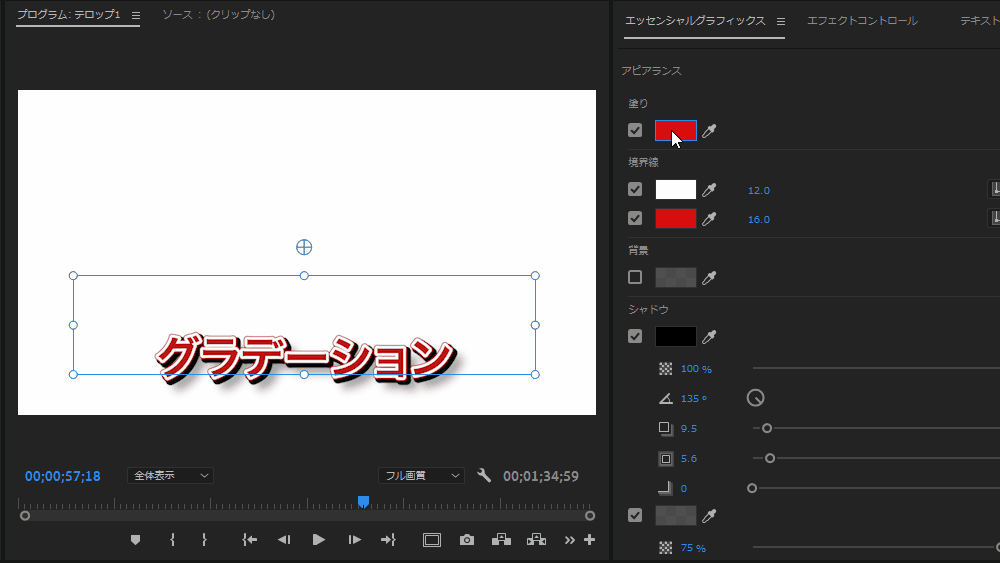Open the Essential Graphics panel menu
Viewport: 1000px width, 563px height.
click(781, 22)
